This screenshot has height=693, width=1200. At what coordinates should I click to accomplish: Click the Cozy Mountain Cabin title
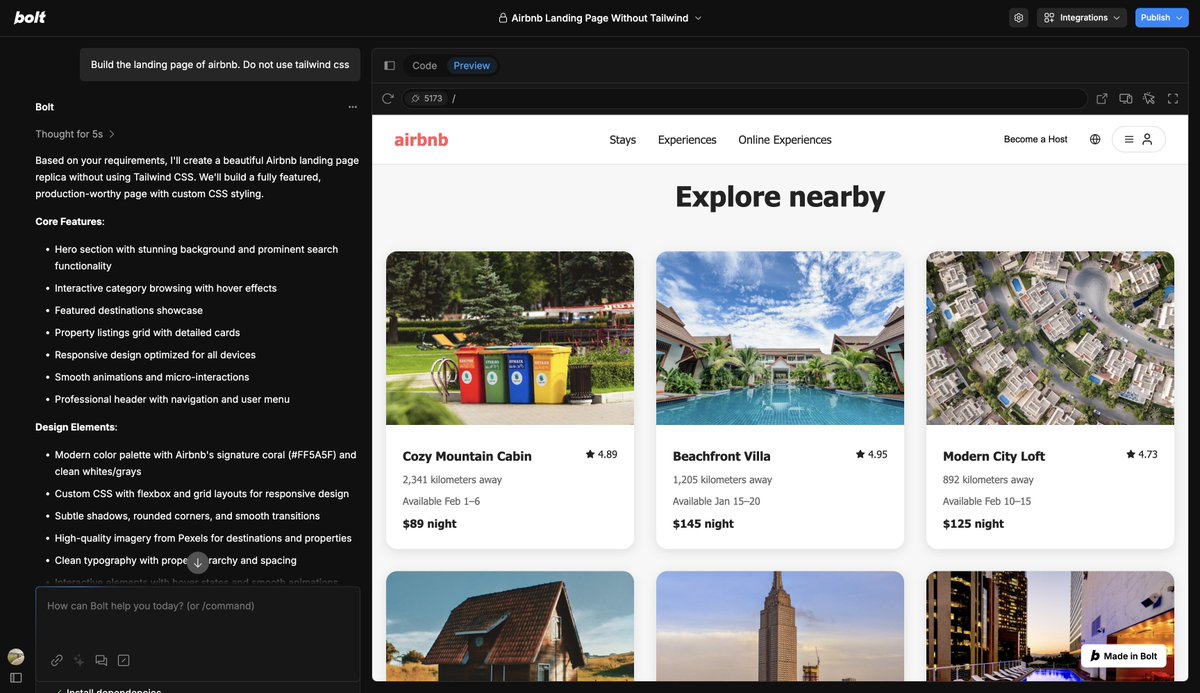click(467, 456)
